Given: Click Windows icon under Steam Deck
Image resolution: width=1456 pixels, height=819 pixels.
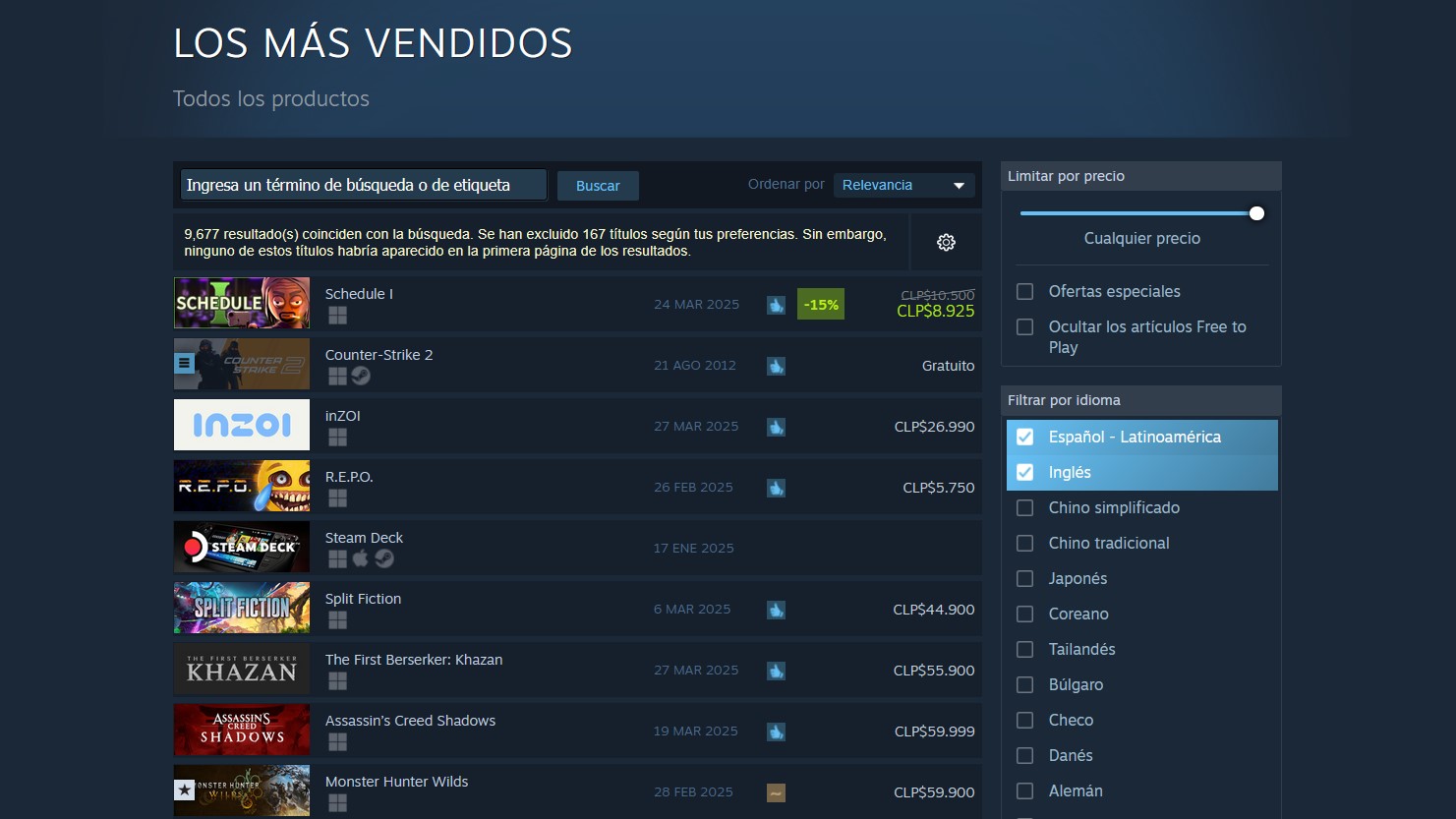Looking at the screenshot, I should click(x=337, y=558).
